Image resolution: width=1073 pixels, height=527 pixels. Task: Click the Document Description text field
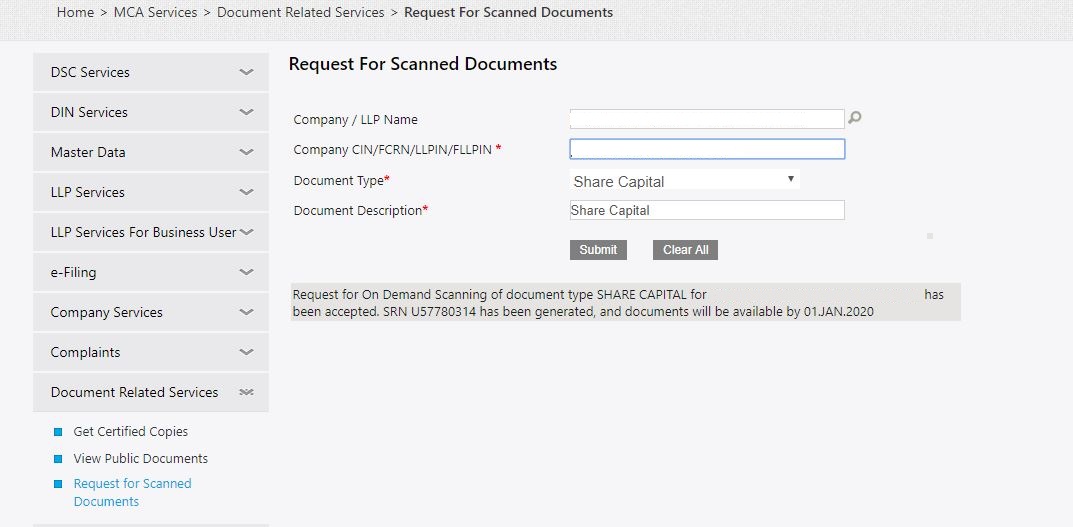coord(706,210)
